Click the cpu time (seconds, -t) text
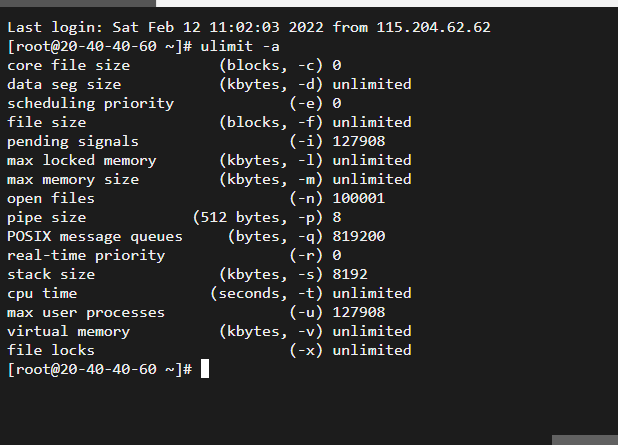618x445 pixels. coord(266,293)
